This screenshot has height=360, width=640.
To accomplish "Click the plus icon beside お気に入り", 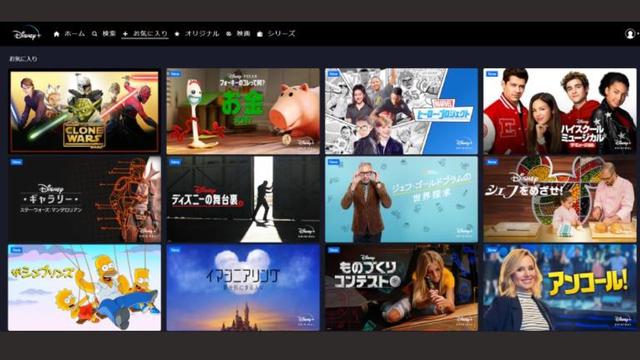I will pyautogui.click(x=125, y=34).
